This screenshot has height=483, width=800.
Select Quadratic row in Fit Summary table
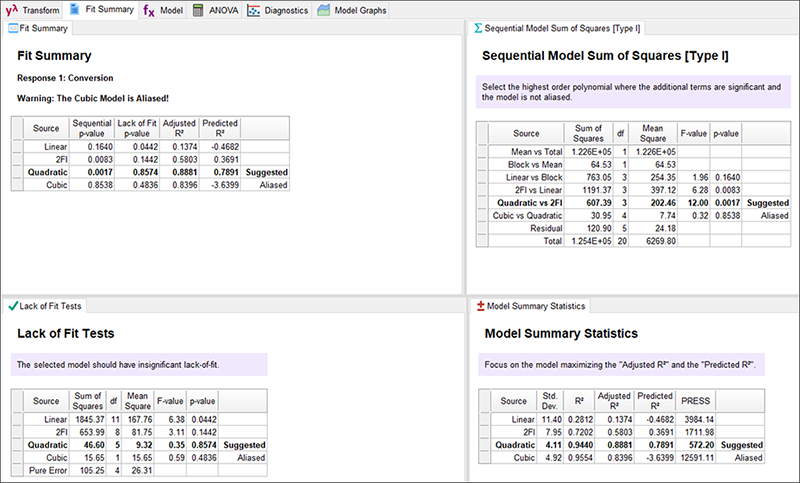coord(46,172)
